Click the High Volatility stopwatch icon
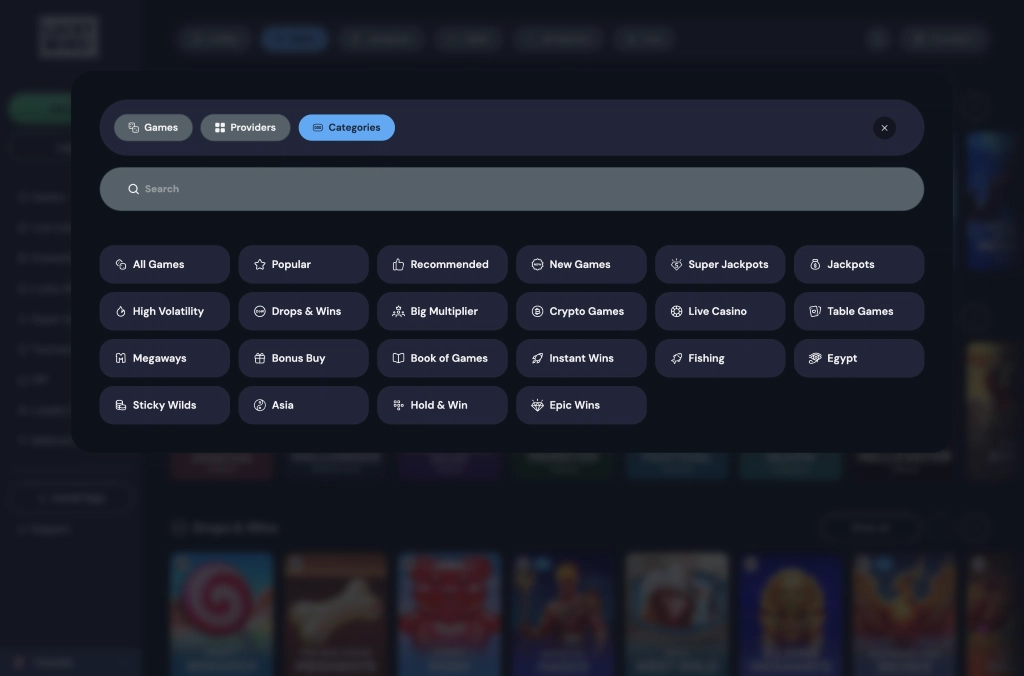The height and width of the screenshot is (676, 1024). coord(119,311)
